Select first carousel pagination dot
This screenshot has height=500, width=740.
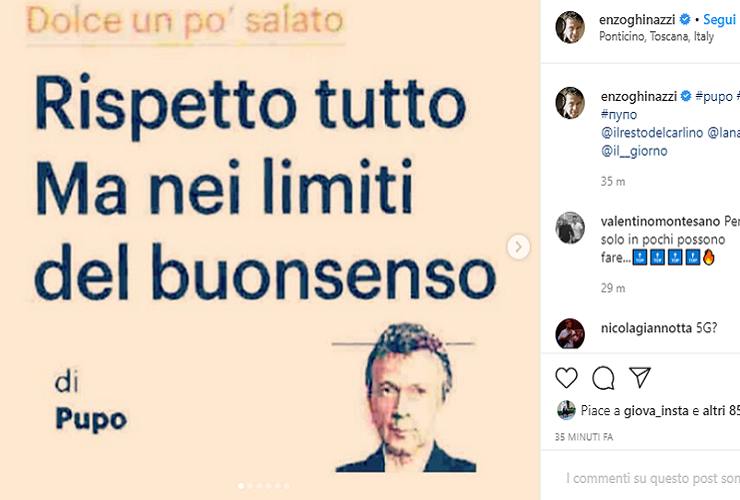tap(241, 485)
